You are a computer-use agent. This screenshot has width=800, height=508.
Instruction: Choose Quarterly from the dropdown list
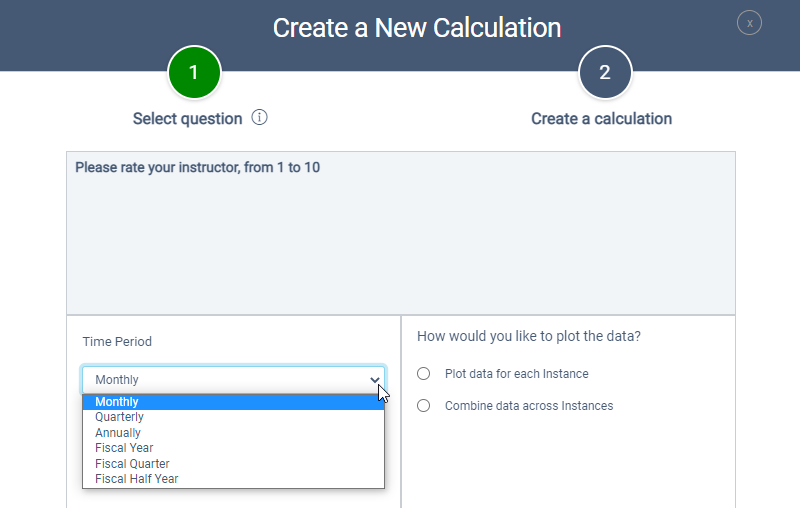tap(119, 417)
